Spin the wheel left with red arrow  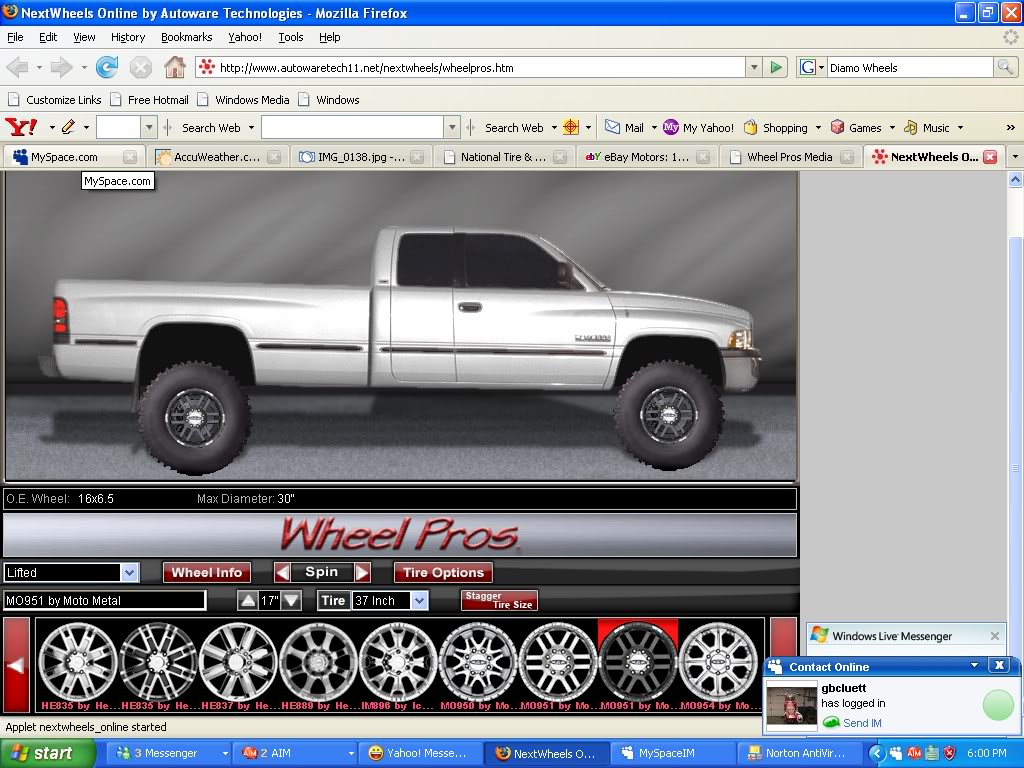click(283, 573)
